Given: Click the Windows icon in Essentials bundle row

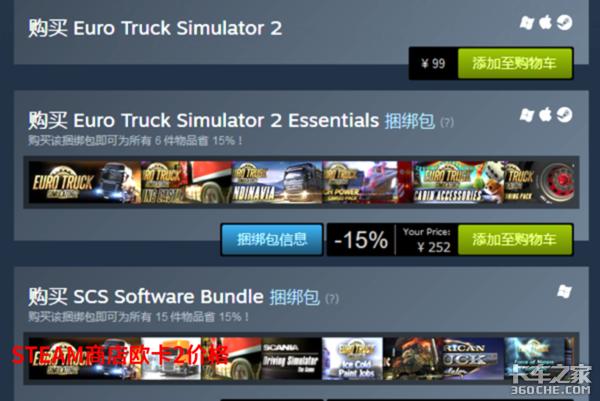Looking at the screenshot, I should coord(527,115).
